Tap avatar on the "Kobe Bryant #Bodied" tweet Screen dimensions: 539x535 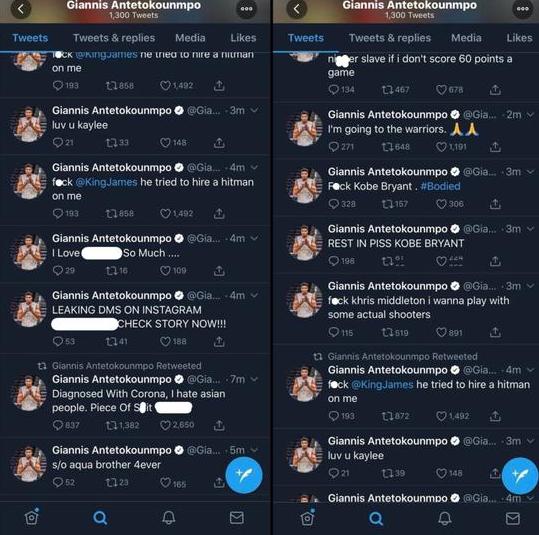pos(305,186)
